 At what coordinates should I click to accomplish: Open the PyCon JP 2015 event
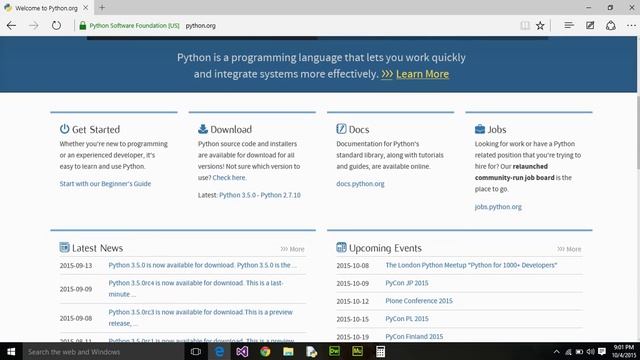point(407,283)
